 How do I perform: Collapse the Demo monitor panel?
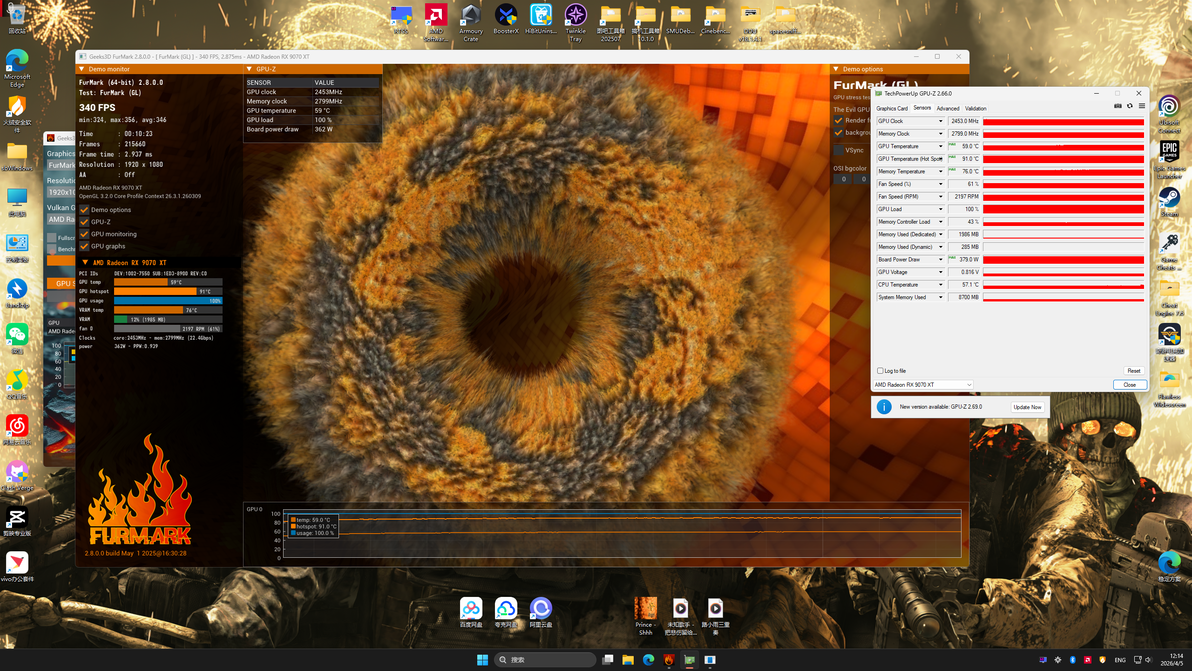(x=82, y=69)
